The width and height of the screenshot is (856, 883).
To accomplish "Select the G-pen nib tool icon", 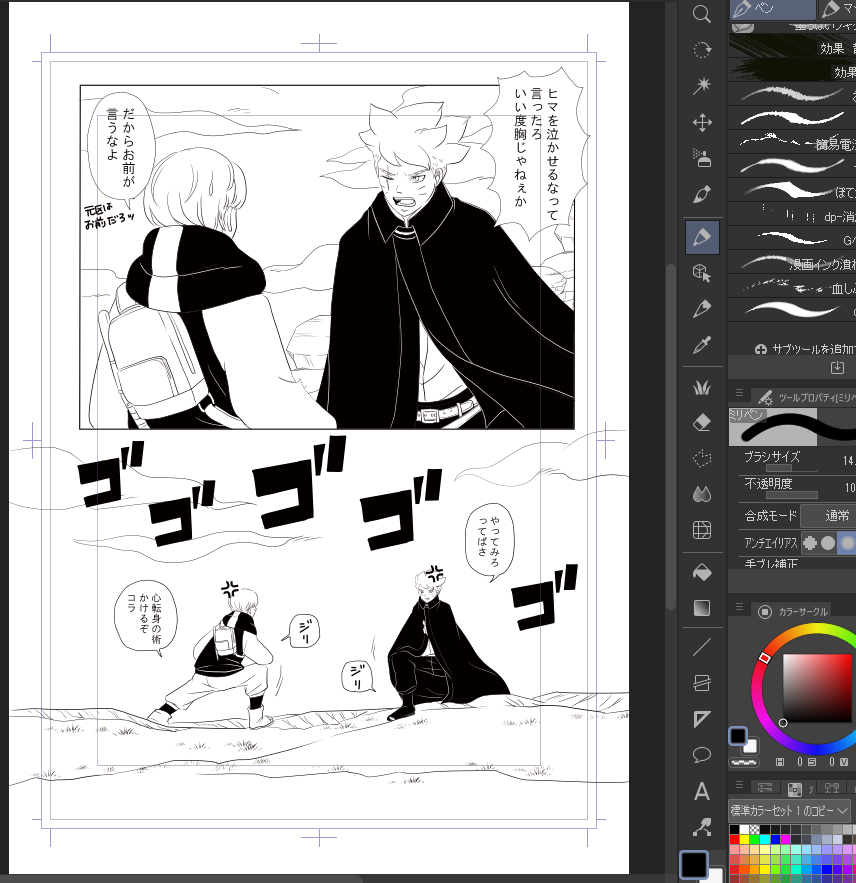I will tap(702, 194).
